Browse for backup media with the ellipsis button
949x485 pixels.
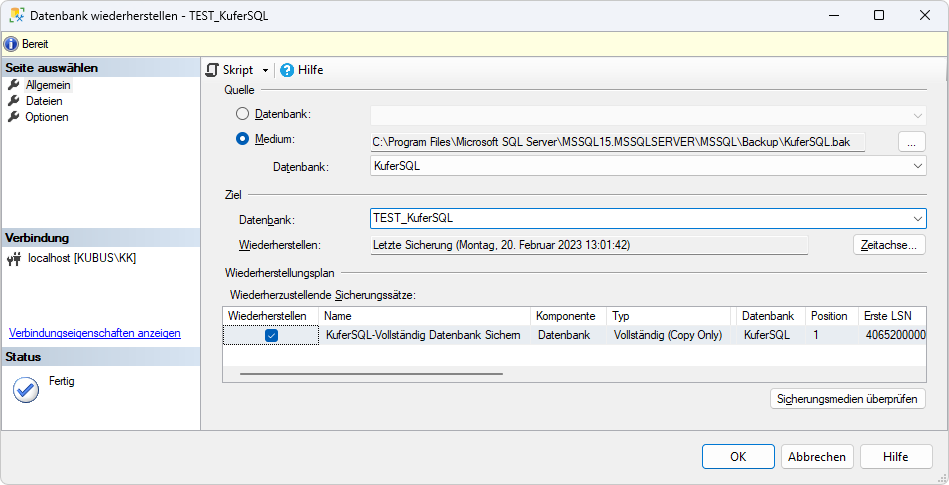[912, 142]
